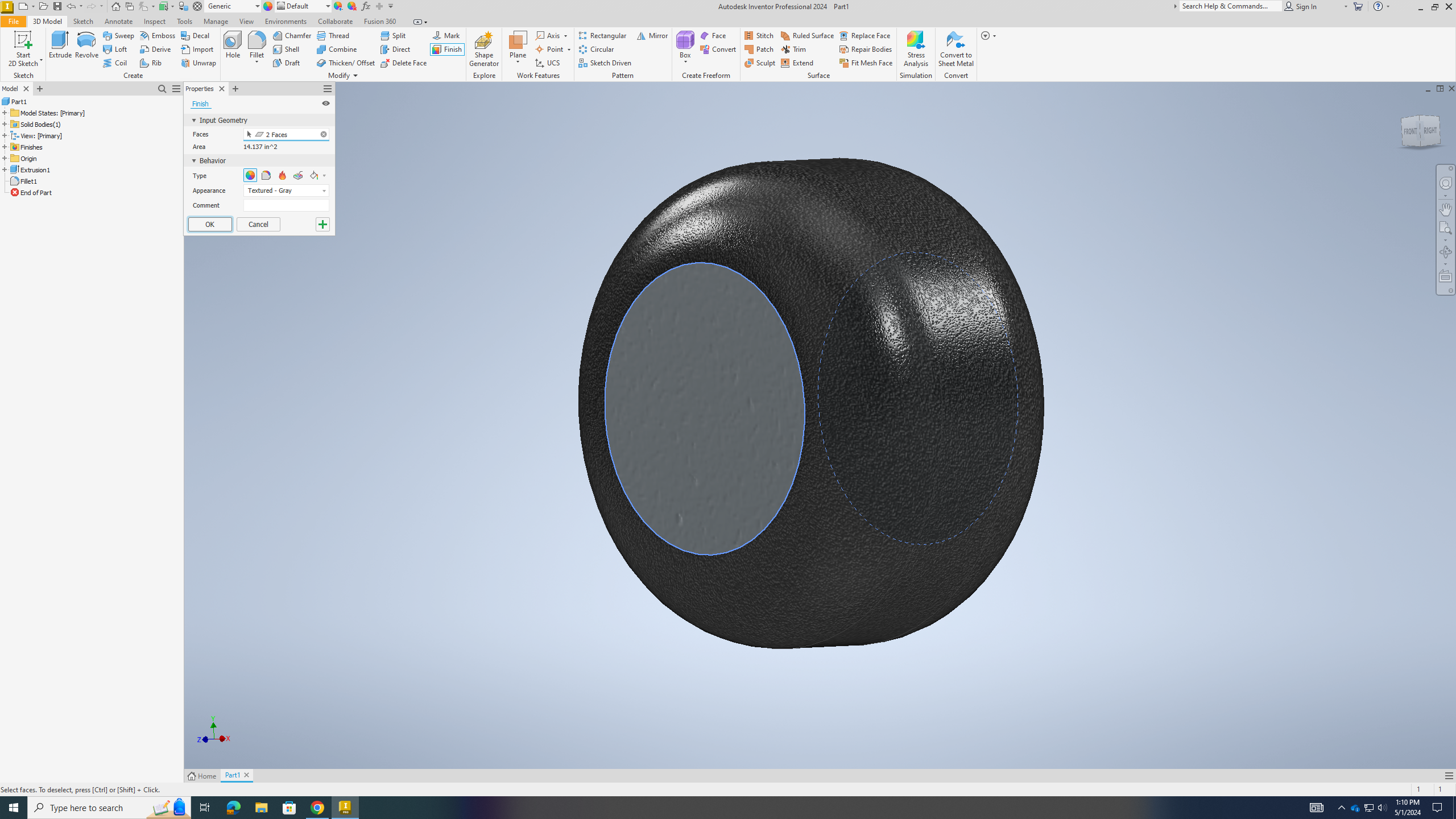The height and width of the screenshot is (819, 1456).
Task: Select the Revolve tool
Action: 86,45
